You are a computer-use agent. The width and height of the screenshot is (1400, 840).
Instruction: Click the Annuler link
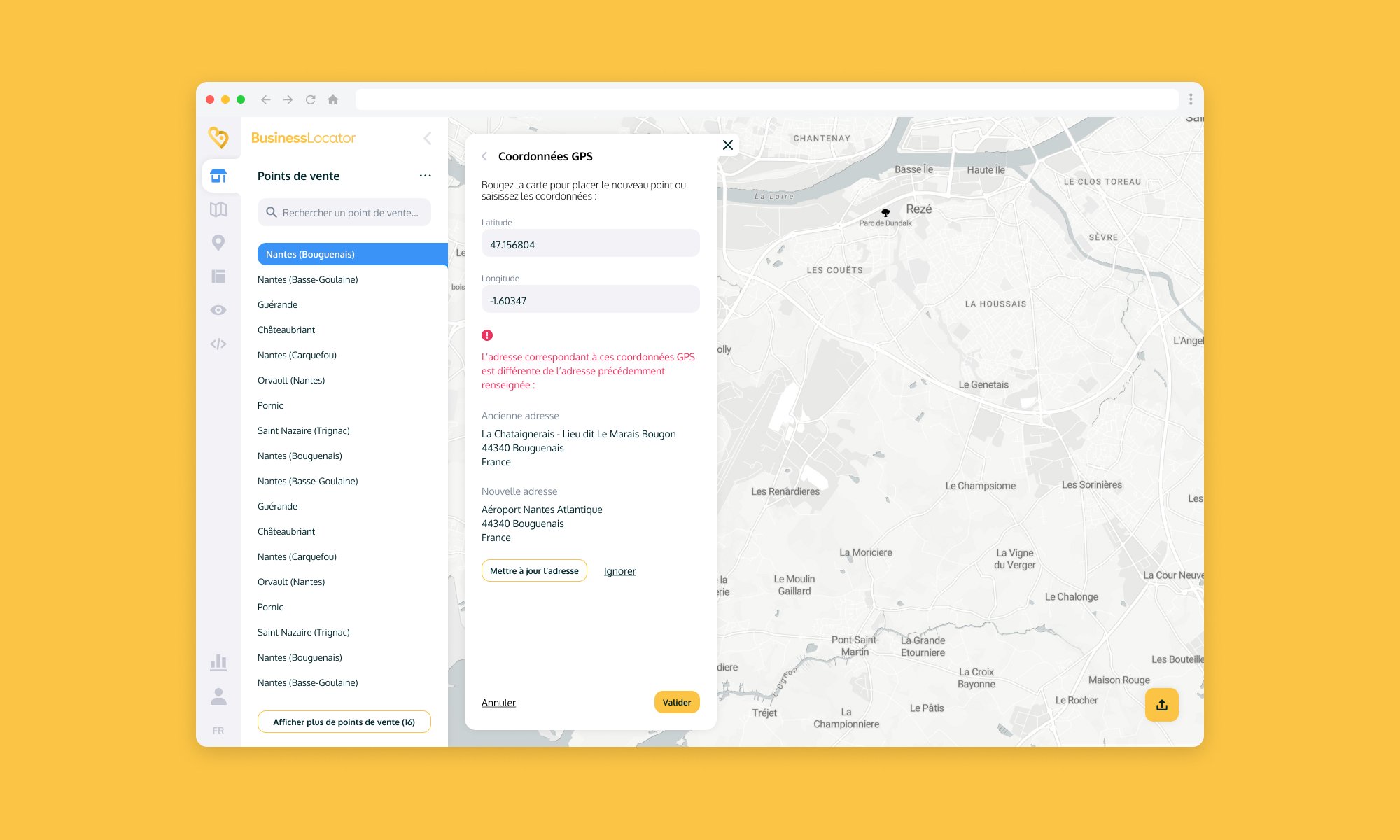[498, 703]
